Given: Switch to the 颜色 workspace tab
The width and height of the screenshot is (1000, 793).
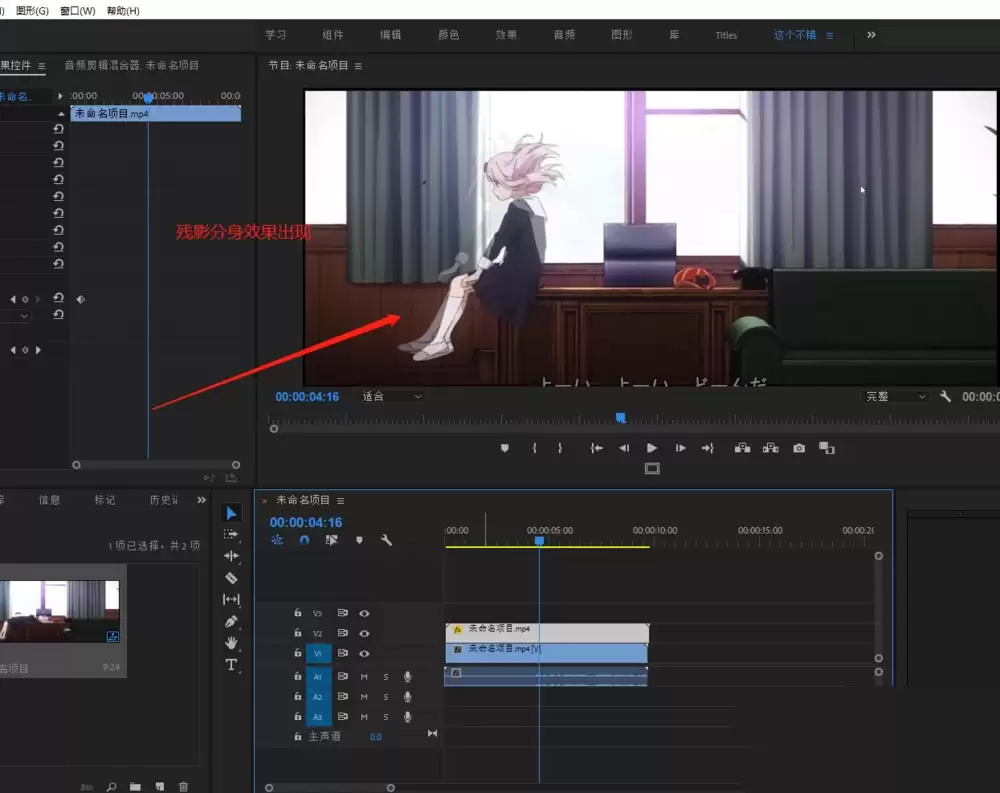Looking at the screenshot, I should (x=447, y=34).
